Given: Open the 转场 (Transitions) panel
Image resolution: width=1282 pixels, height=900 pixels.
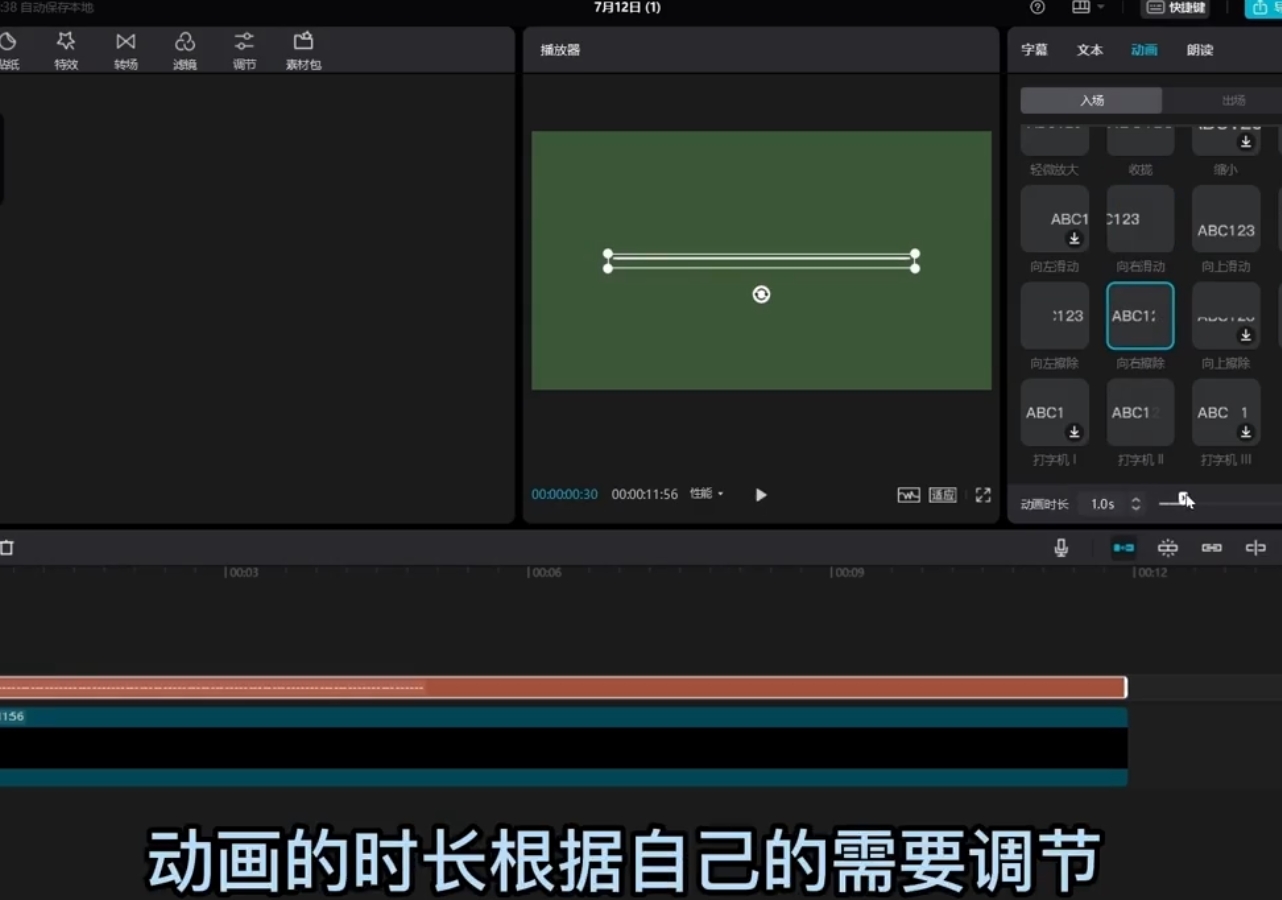Looking at the screenshot, I should click(x=125, y=50).
